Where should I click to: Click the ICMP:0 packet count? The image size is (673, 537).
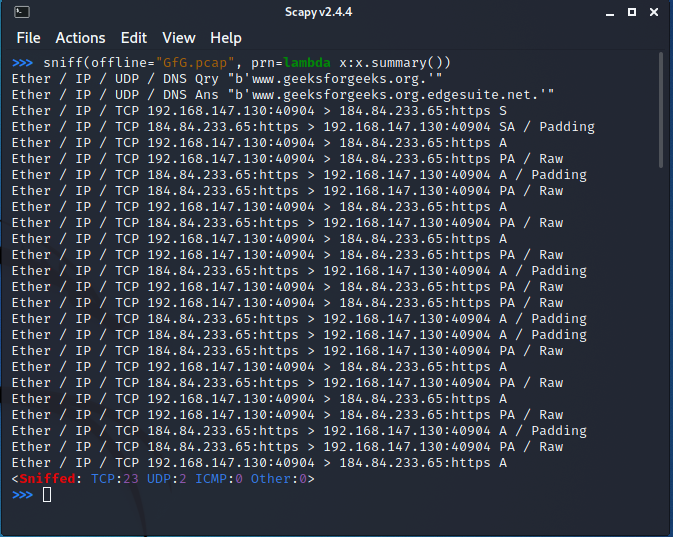point(219,479)
